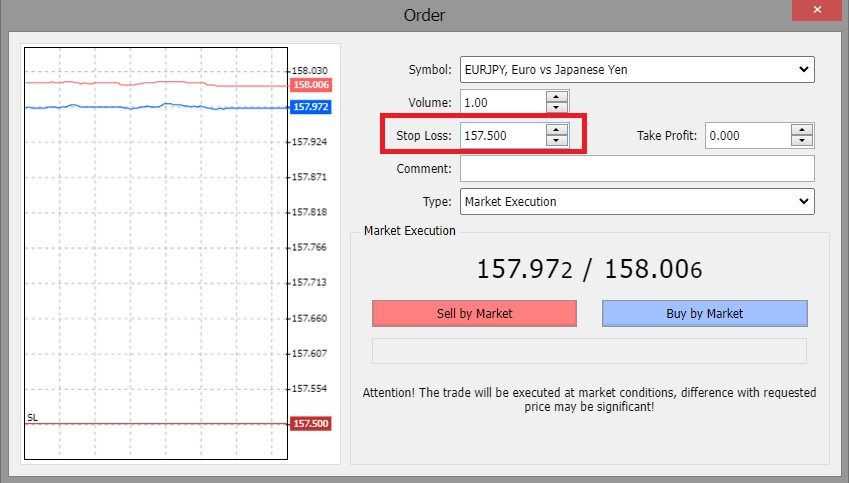Lower Stop Loss using the down arrow

pos(557,141)
